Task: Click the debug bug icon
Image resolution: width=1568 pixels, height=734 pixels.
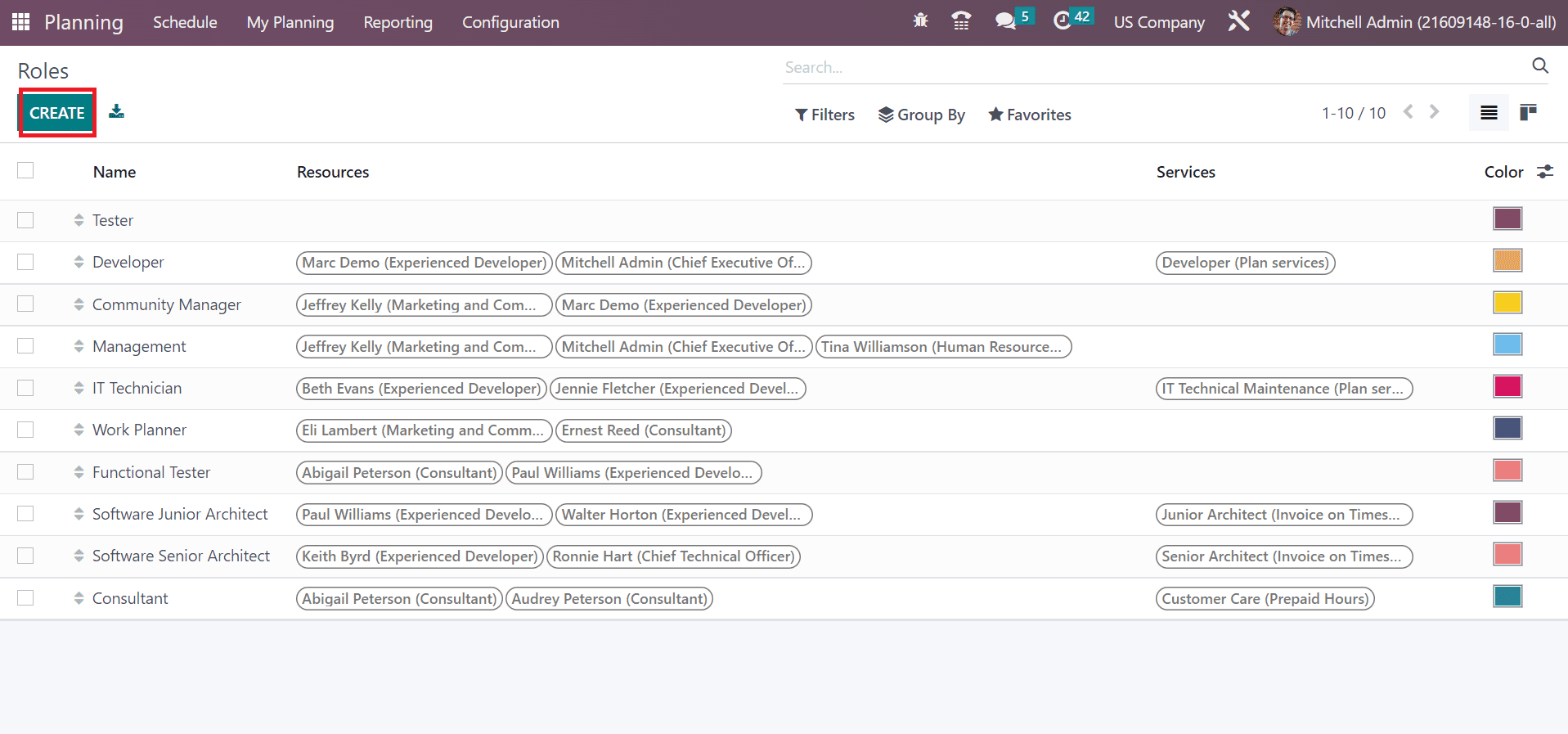Action: 920,21
